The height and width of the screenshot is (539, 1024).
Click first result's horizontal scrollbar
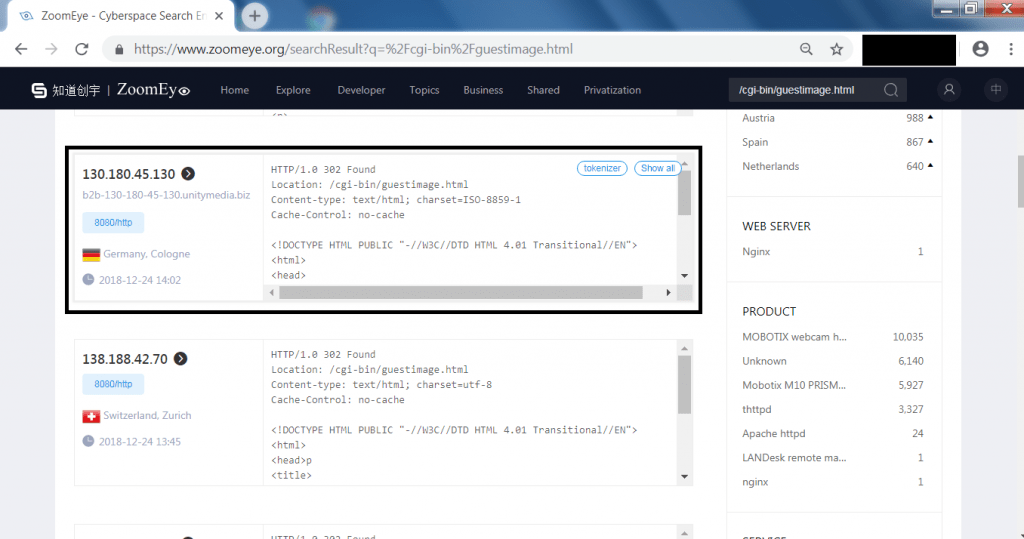pyautogui.click(x=461, y=293)
